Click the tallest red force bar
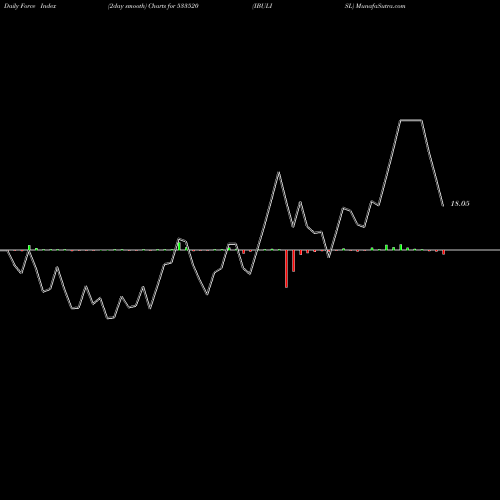Viewport: 500px width, 500px height. 286,269
